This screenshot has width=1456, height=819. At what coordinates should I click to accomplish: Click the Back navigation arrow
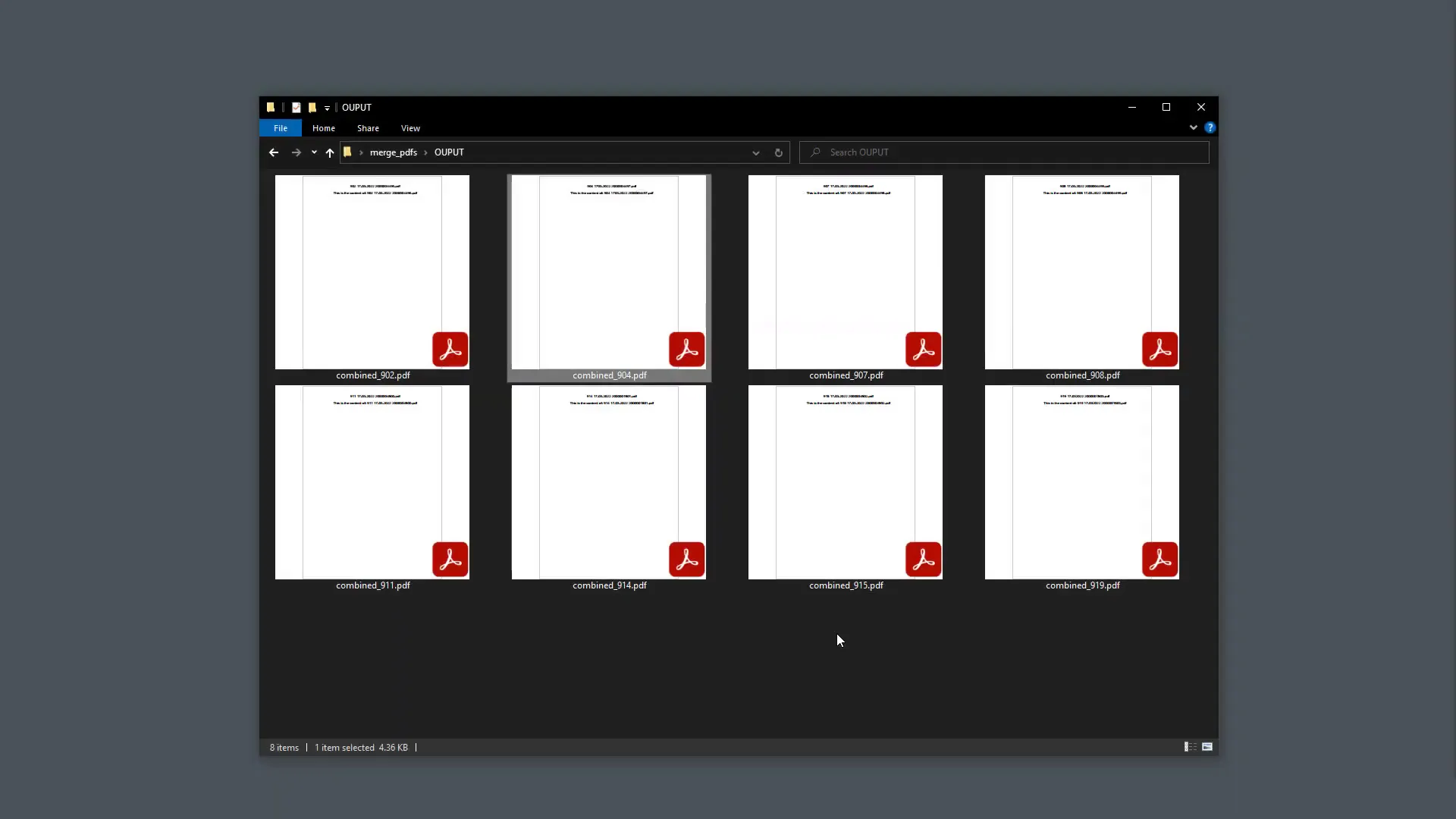click(273, 152)
